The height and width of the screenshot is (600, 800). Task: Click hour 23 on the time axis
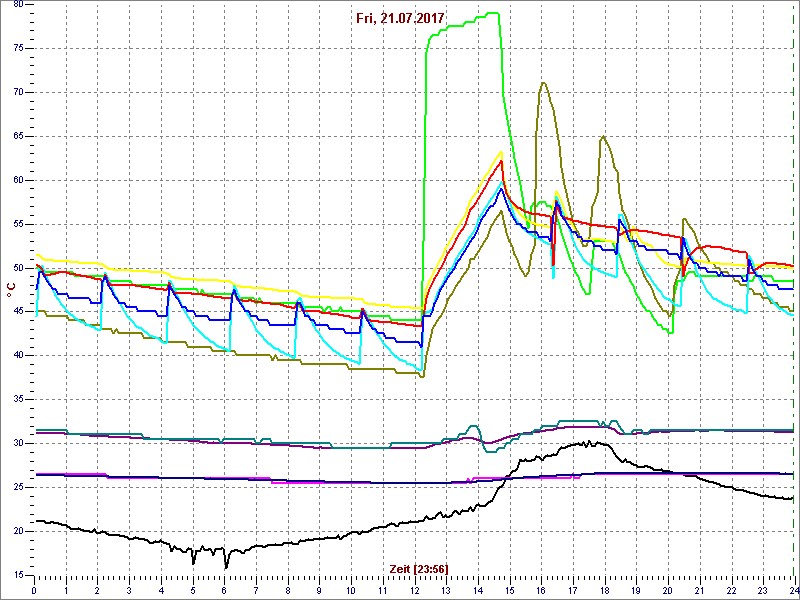[762, 589]
